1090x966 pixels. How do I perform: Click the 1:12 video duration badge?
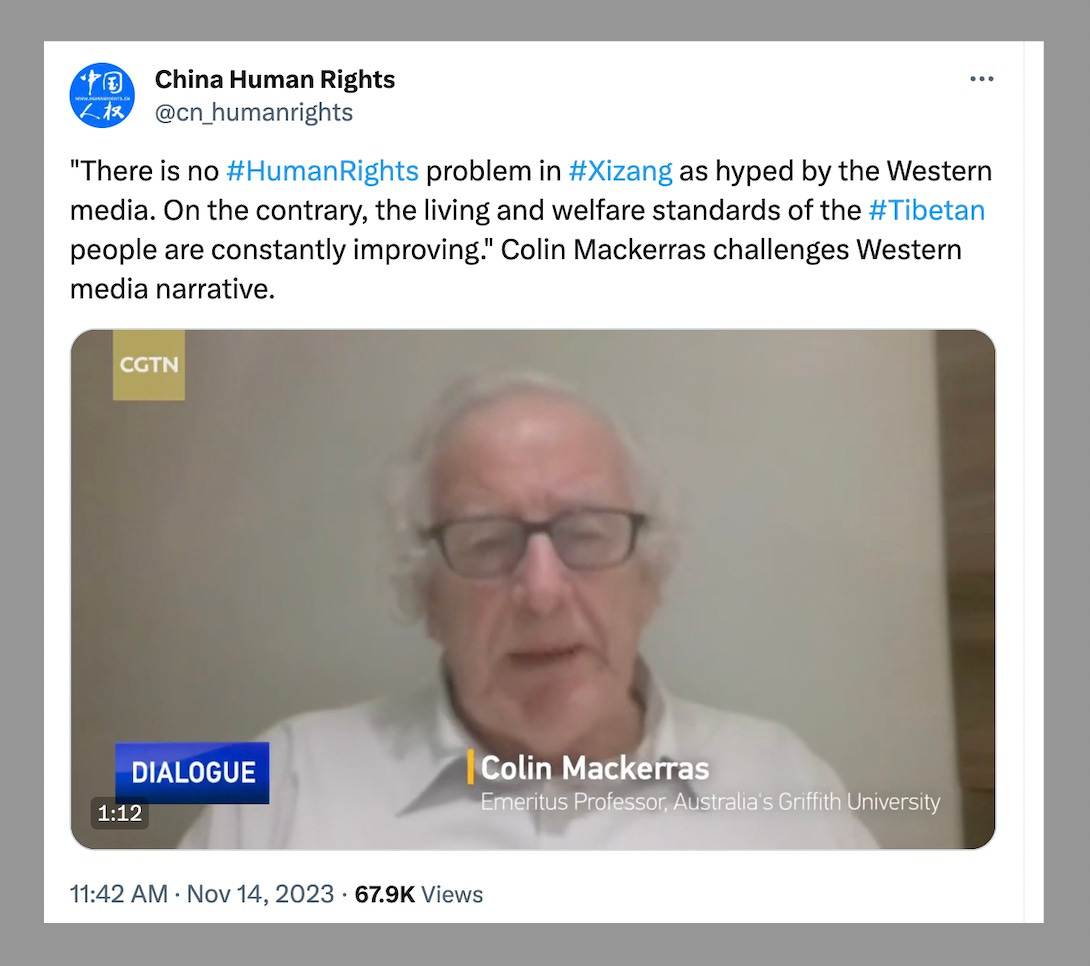[x=120, y=812]
